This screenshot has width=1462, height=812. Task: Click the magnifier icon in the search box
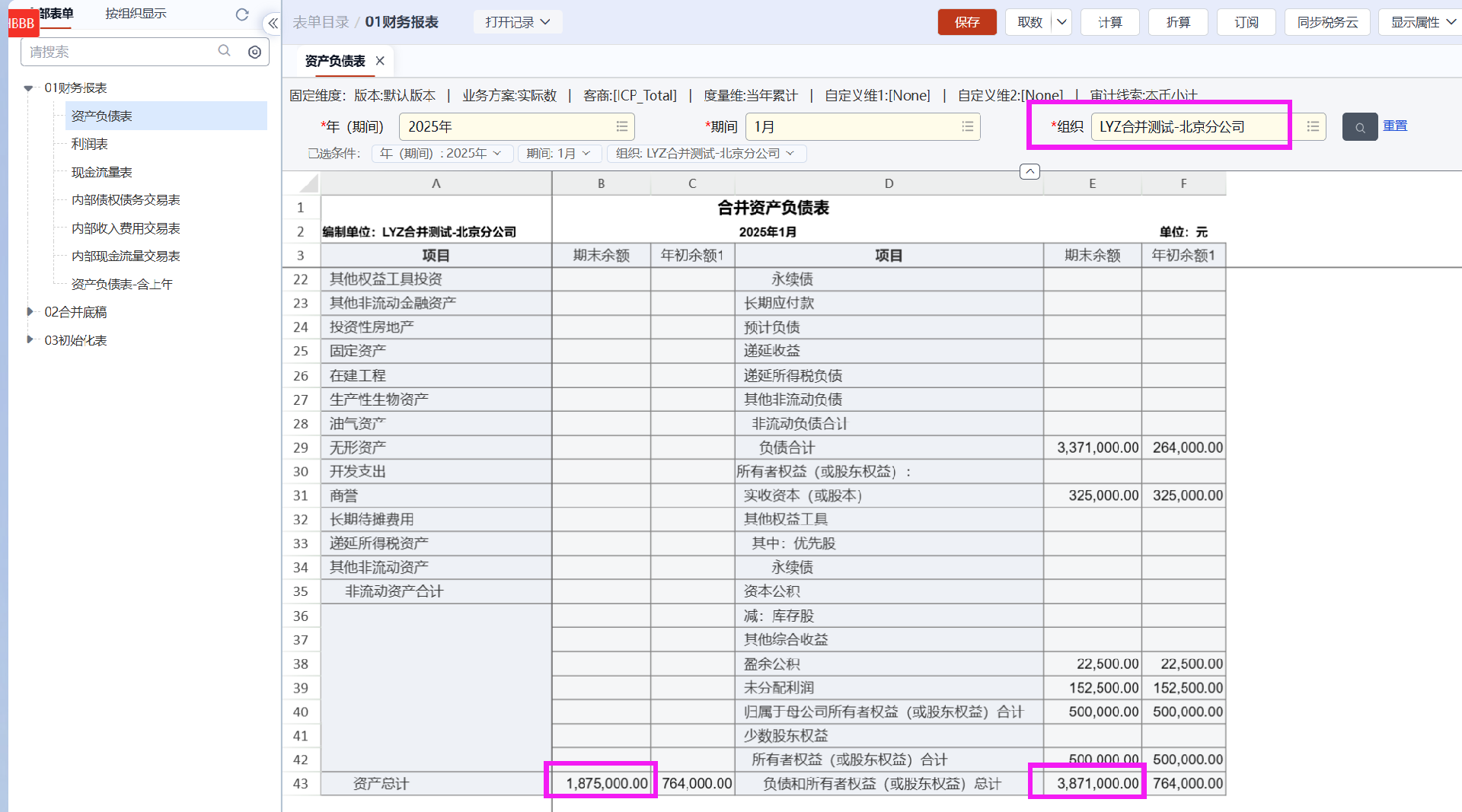coord(224,51)
